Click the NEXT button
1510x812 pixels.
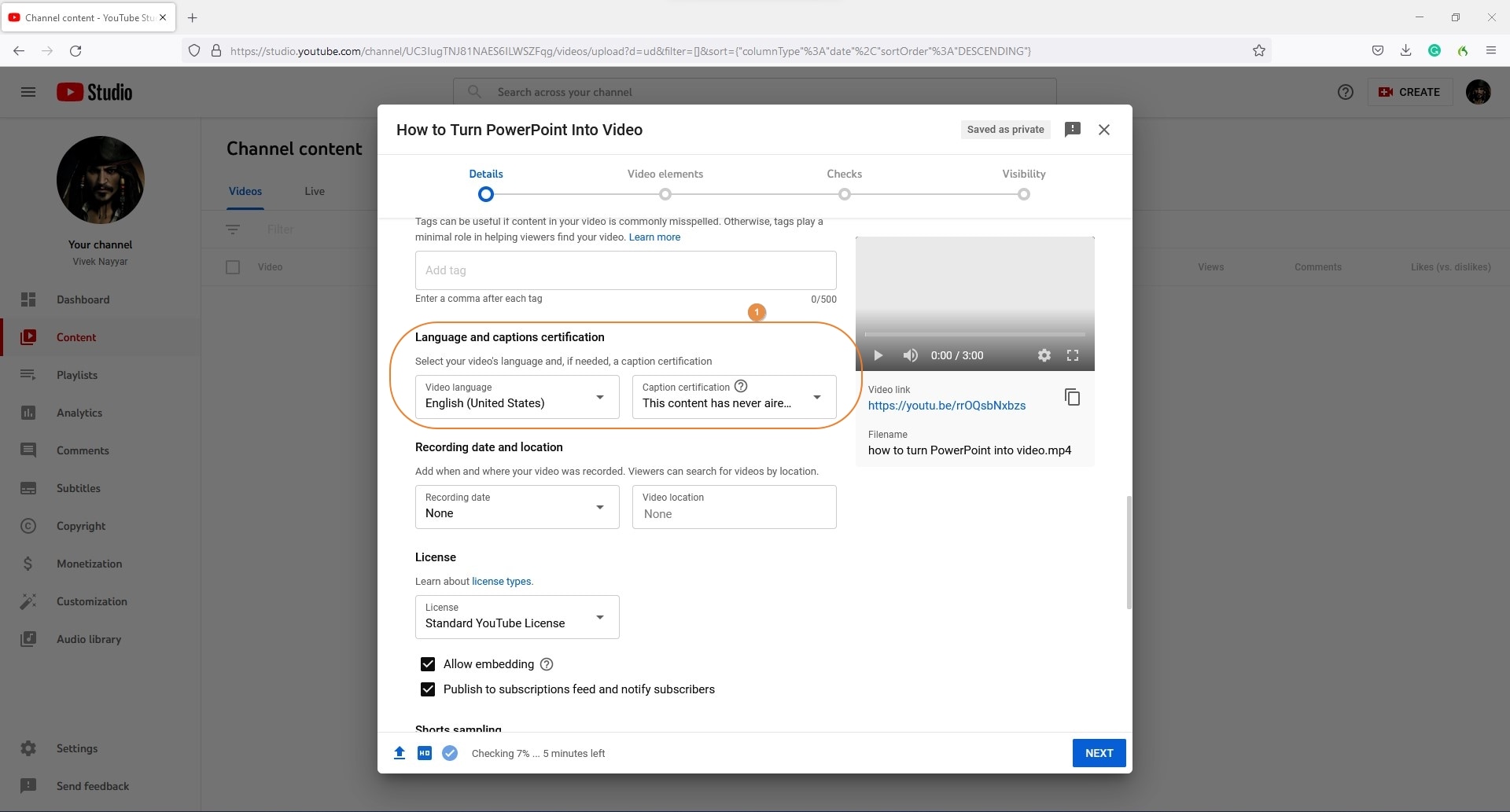pyautogui.click(x=1099, y=753)
